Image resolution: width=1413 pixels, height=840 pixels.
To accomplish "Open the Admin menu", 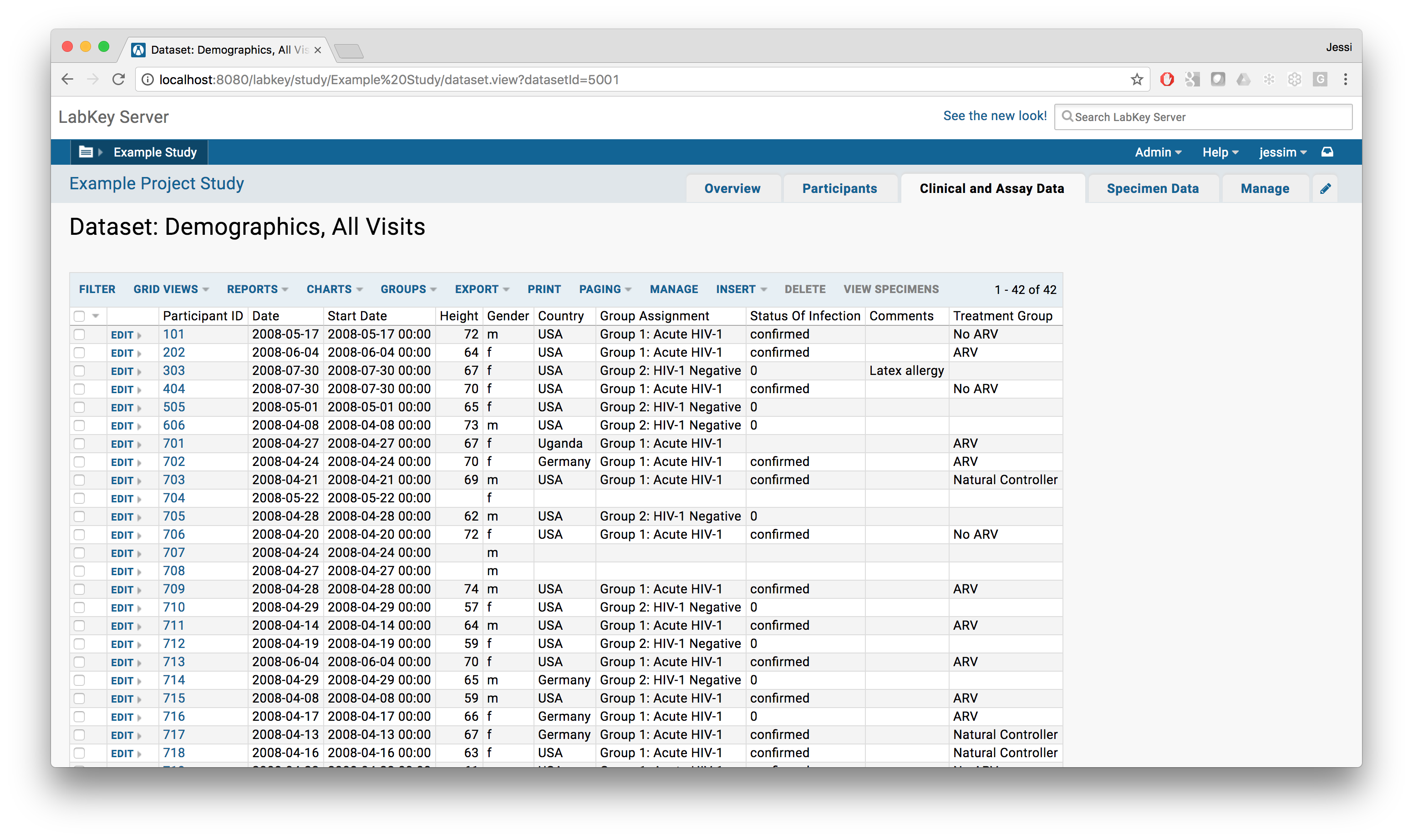I will (x=1158, y=152).
